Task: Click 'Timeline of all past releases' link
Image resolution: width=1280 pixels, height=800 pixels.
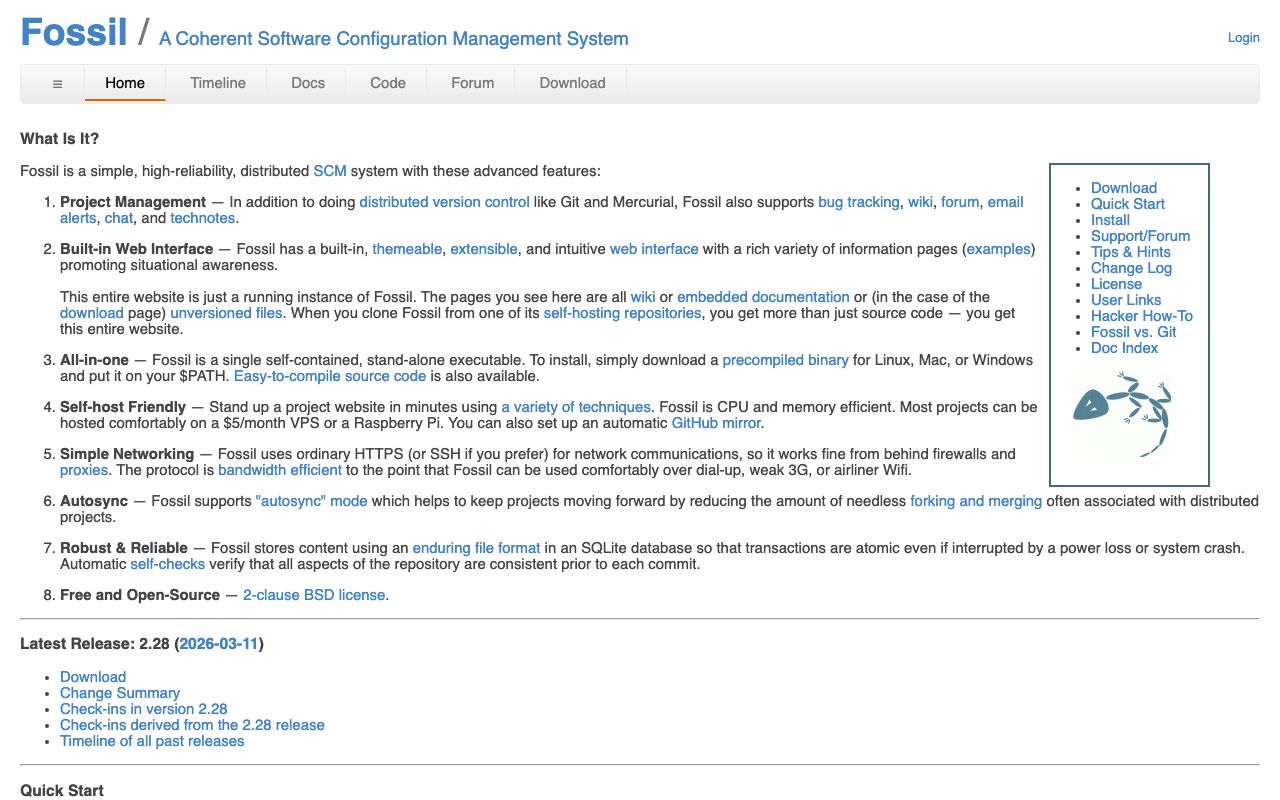Action: pyautogui.click(x=152, y=741)
